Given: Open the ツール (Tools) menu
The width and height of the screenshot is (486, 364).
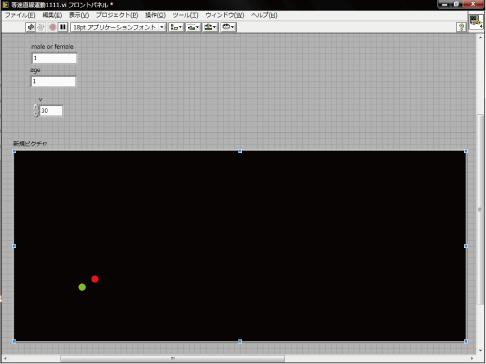Looking at the screenshot, I should point(185,15).
